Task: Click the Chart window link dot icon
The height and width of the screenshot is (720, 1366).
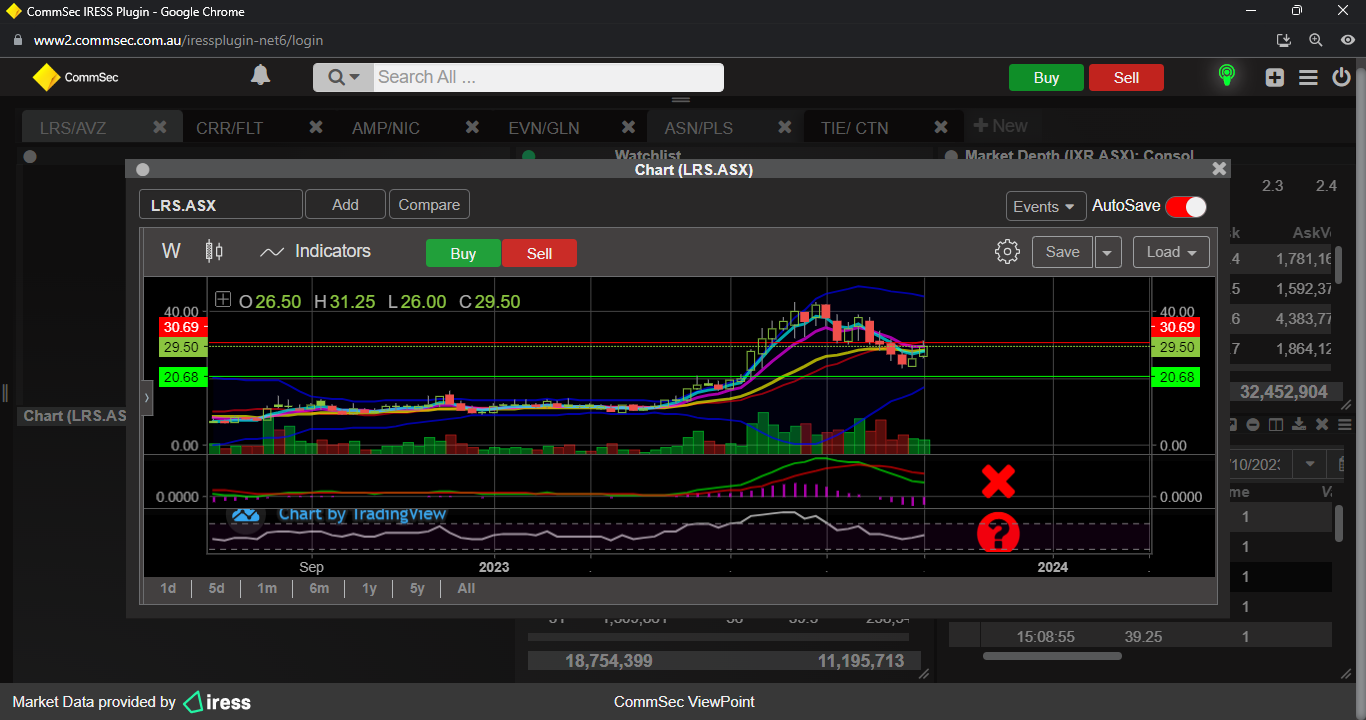Action: (142, 170)
